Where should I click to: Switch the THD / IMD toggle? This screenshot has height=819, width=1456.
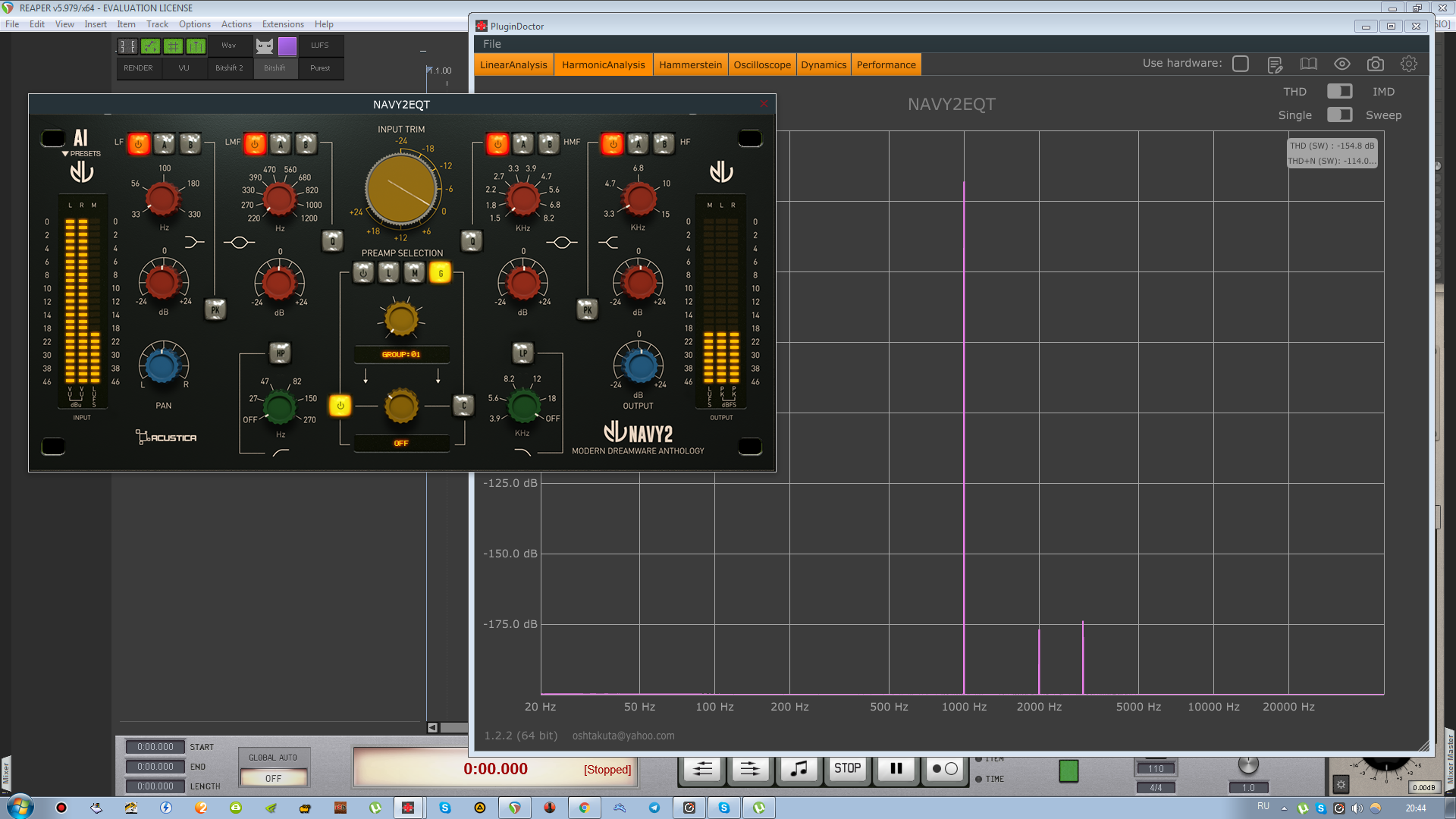point(1339,91)
